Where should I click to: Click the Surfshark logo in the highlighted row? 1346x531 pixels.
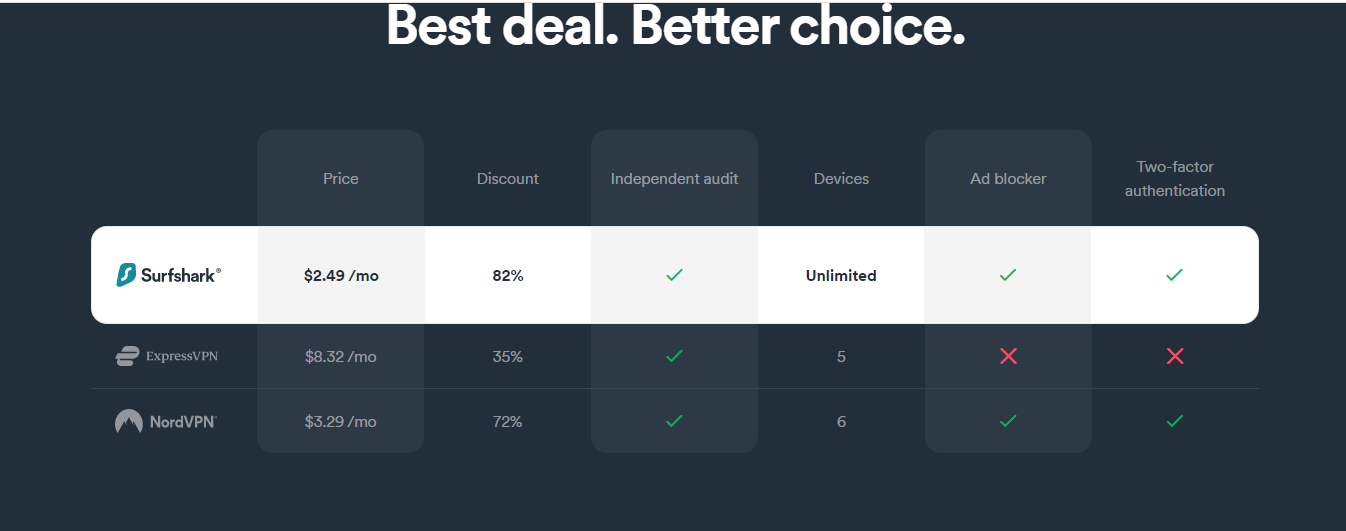pos(168,275)
